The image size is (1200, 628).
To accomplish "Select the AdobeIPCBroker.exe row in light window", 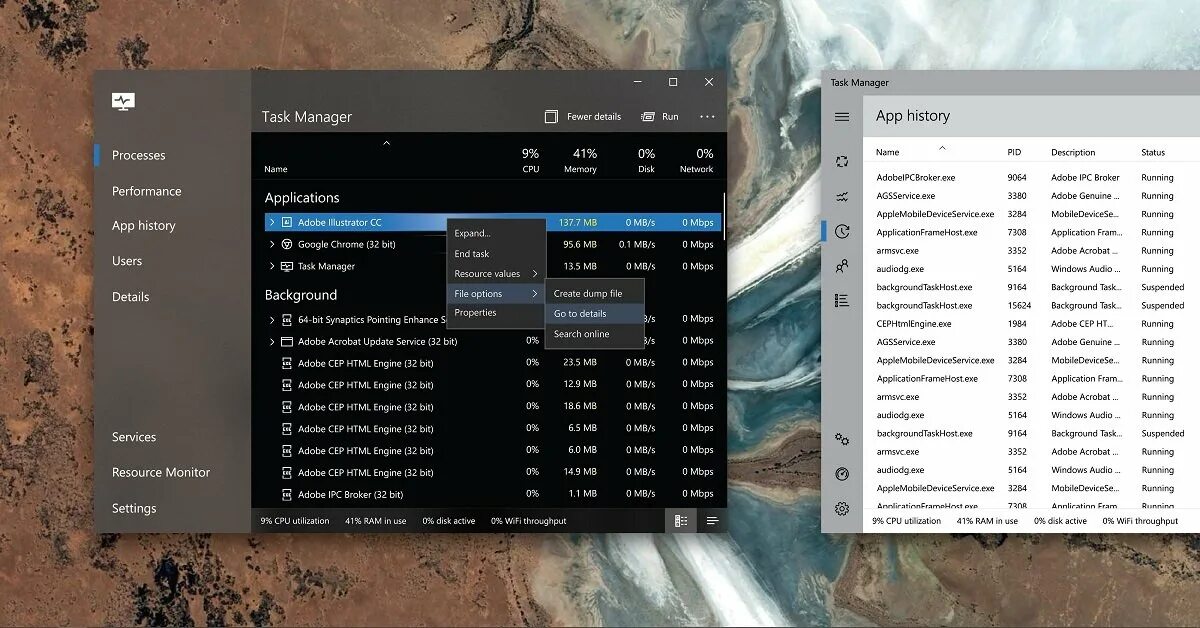I will point(1031,178).
